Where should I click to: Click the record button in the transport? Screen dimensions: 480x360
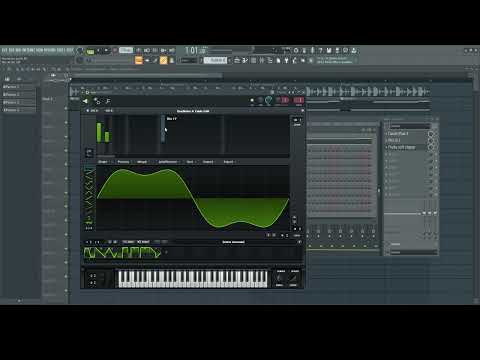(115, 51)
